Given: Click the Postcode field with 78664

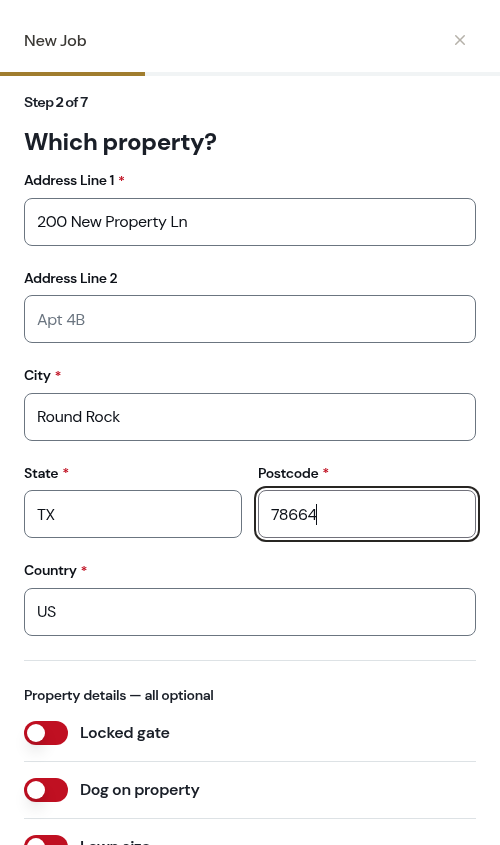Looking at the screenshot, I should pyautogui.click(x=367, y=514).
